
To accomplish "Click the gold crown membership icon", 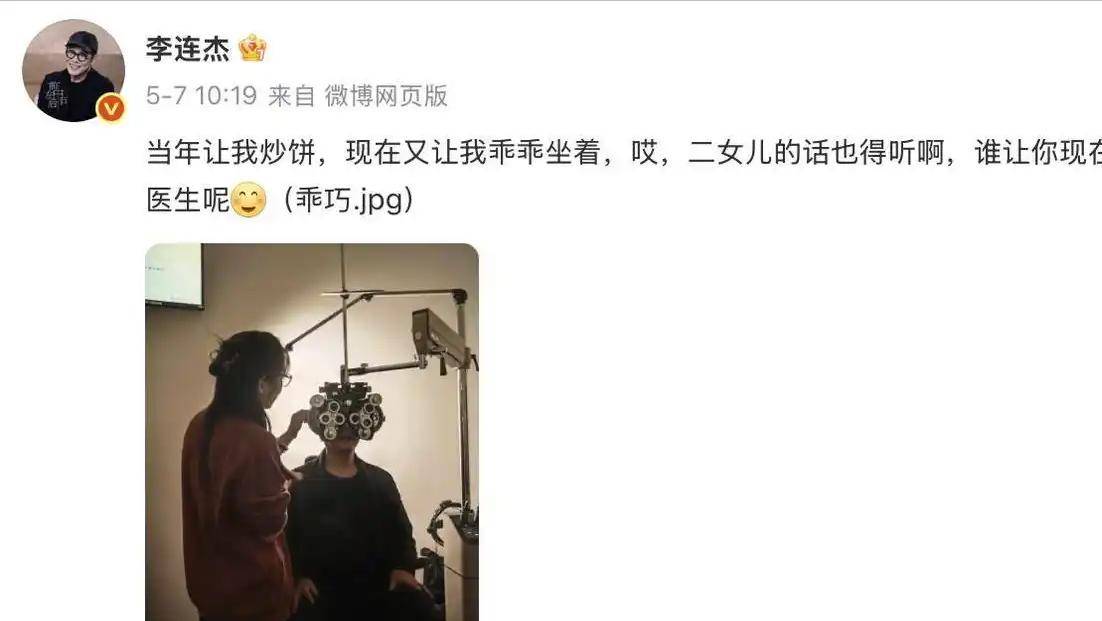I will pyautogui.click(x=252, y=48).
